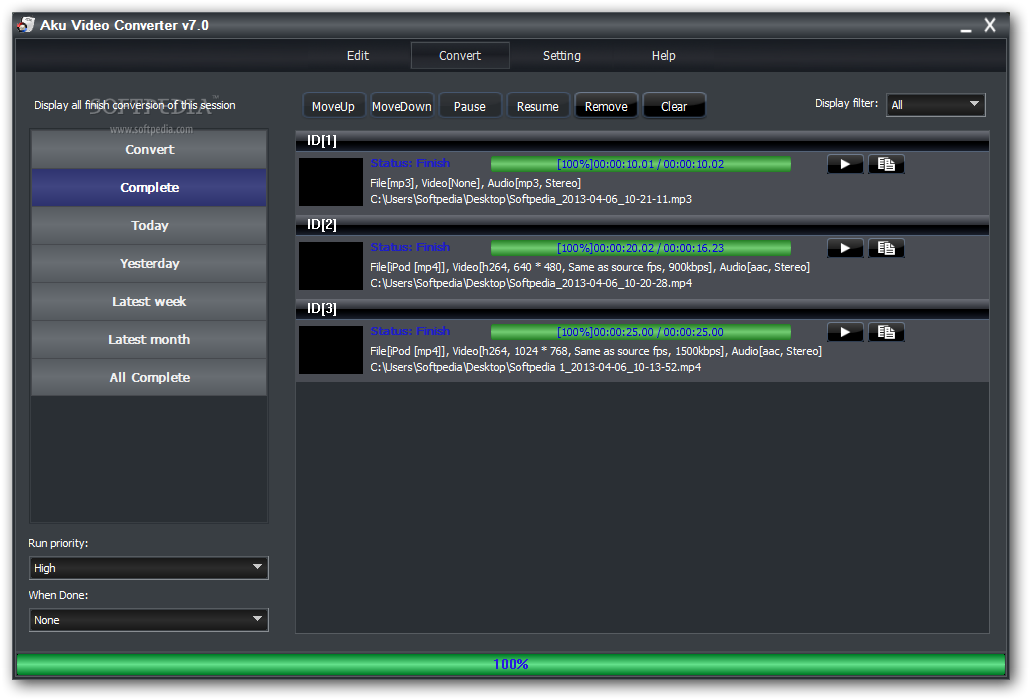Select the ID[2] video thumbnail

[331, 266]
